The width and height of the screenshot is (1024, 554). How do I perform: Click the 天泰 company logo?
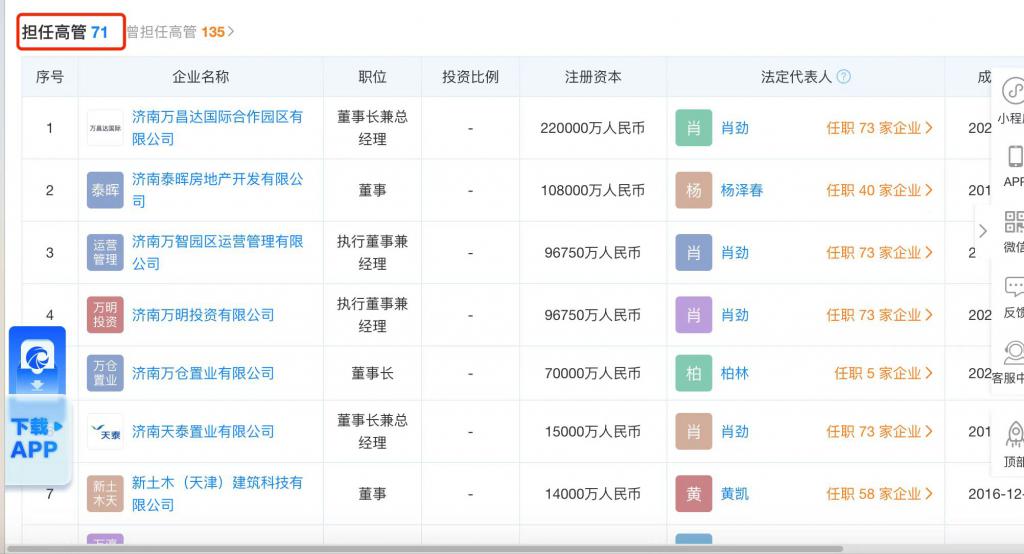(x=105, y=432)
